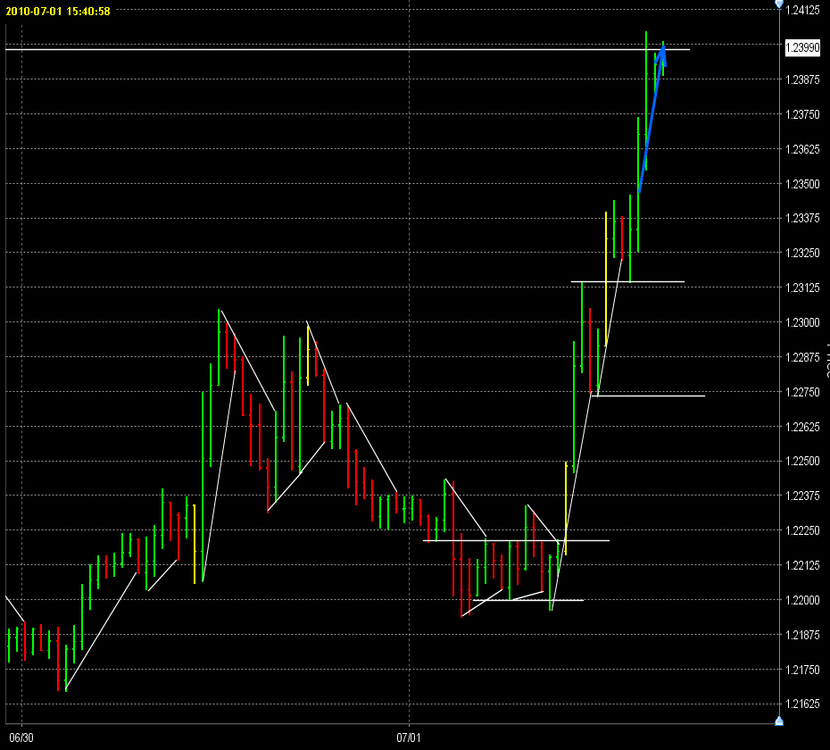Image resolution: width=830 pixels, height=750 pixels.
Task: Click the 06/30 date axis label
Action: point(22,737)
